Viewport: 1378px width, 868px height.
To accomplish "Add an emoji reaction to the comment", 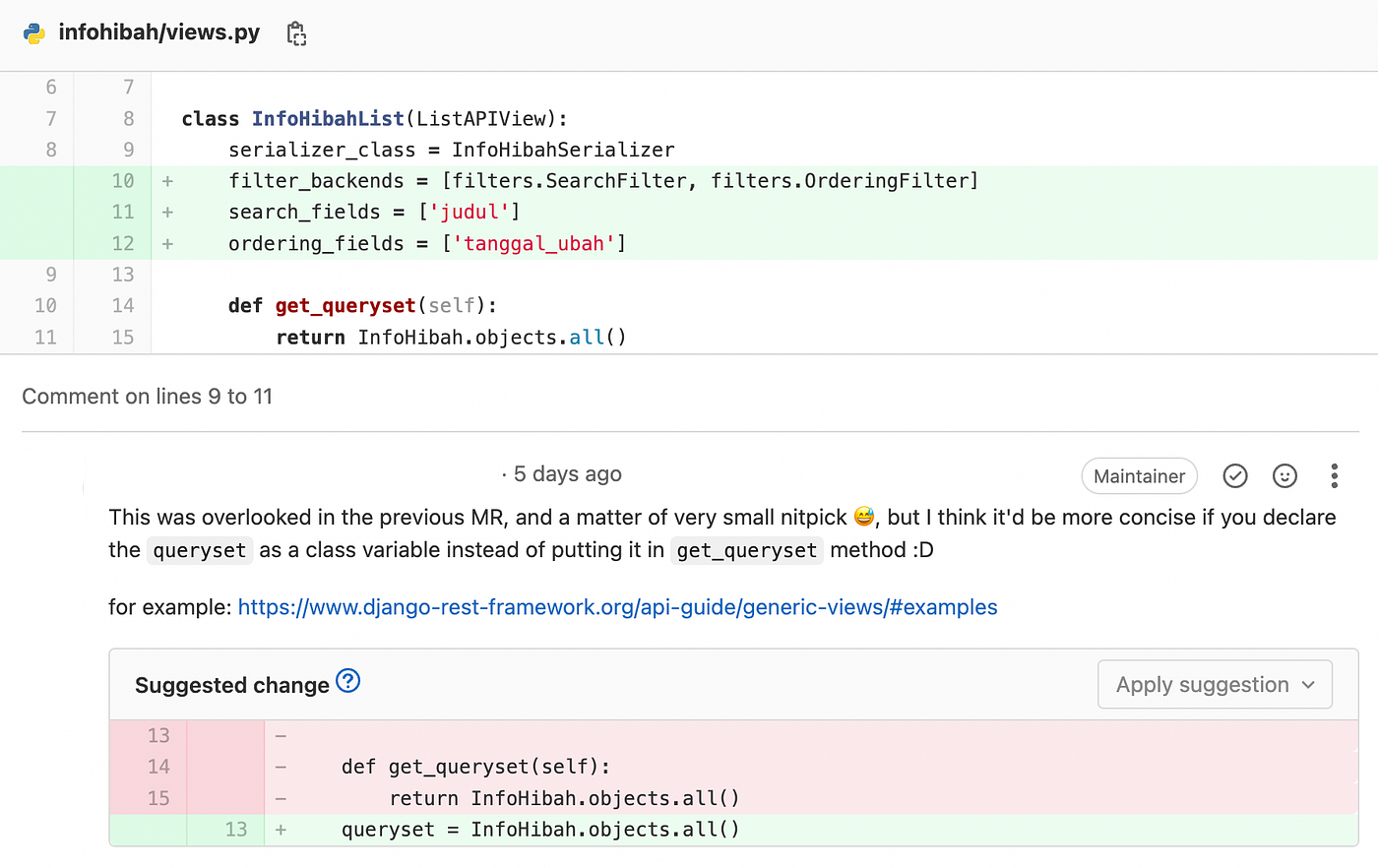I will point(1284,475).
